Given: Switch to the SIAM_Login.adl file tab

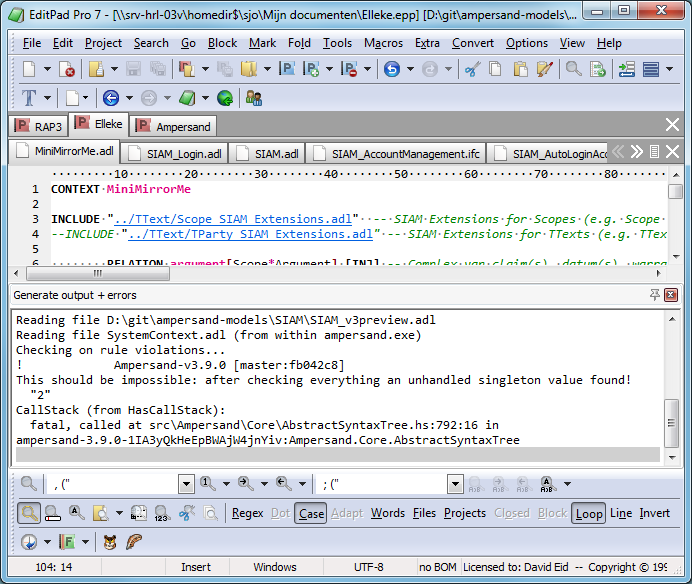Looking at the screenshot, I should [x=175, y=154].
